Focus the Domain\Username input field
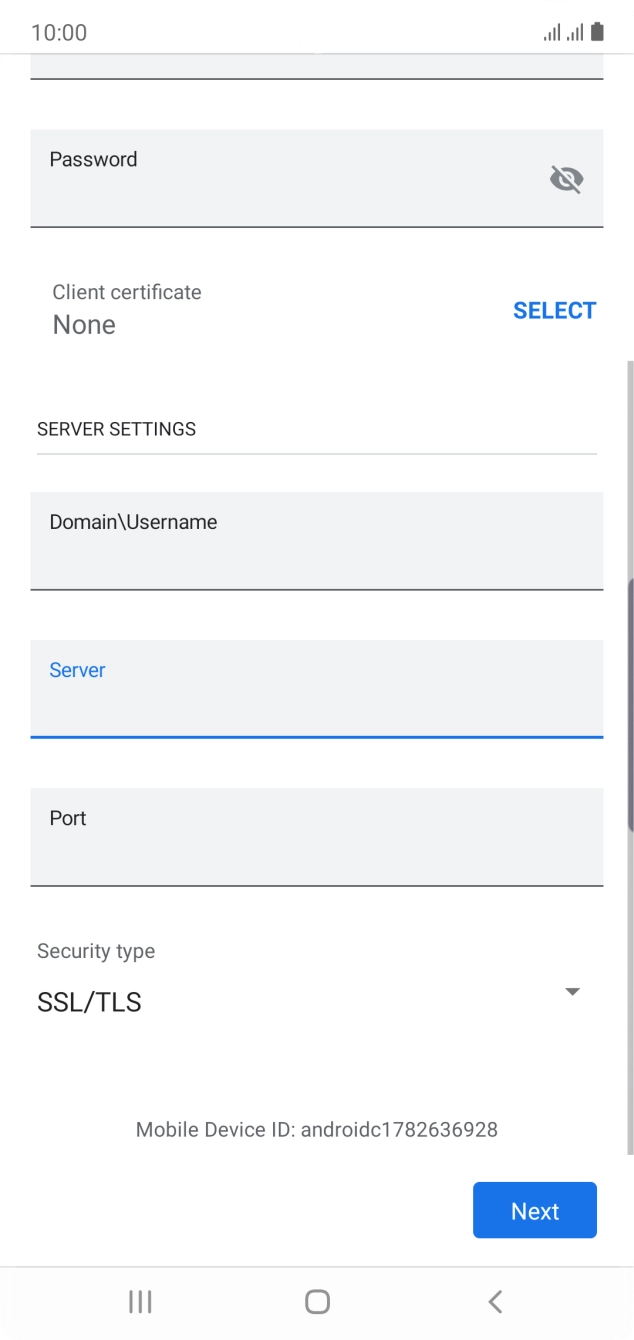This screenshot has width=634, height=1340. [x=317, y=541]
